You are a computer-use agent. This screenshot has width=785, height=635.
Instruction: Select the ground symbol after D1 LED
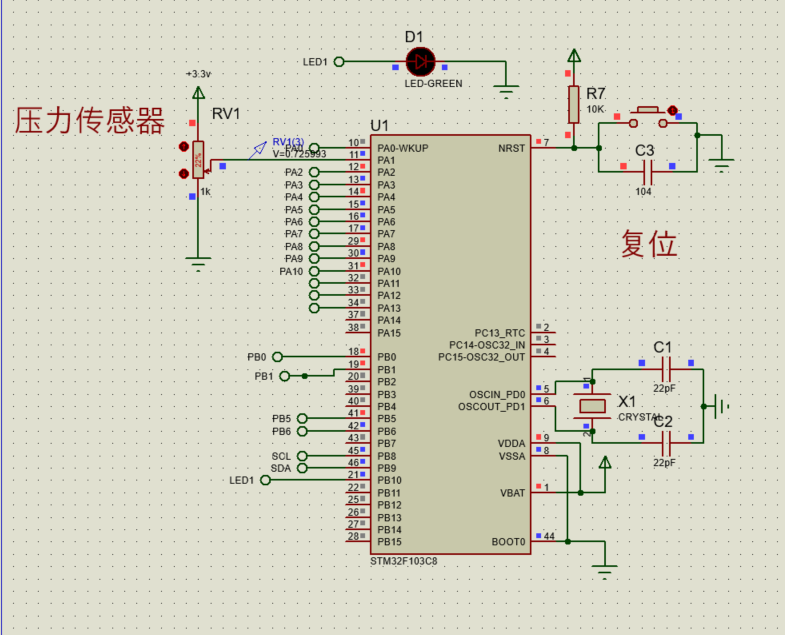pyautogui.click(x=506, y=91)
